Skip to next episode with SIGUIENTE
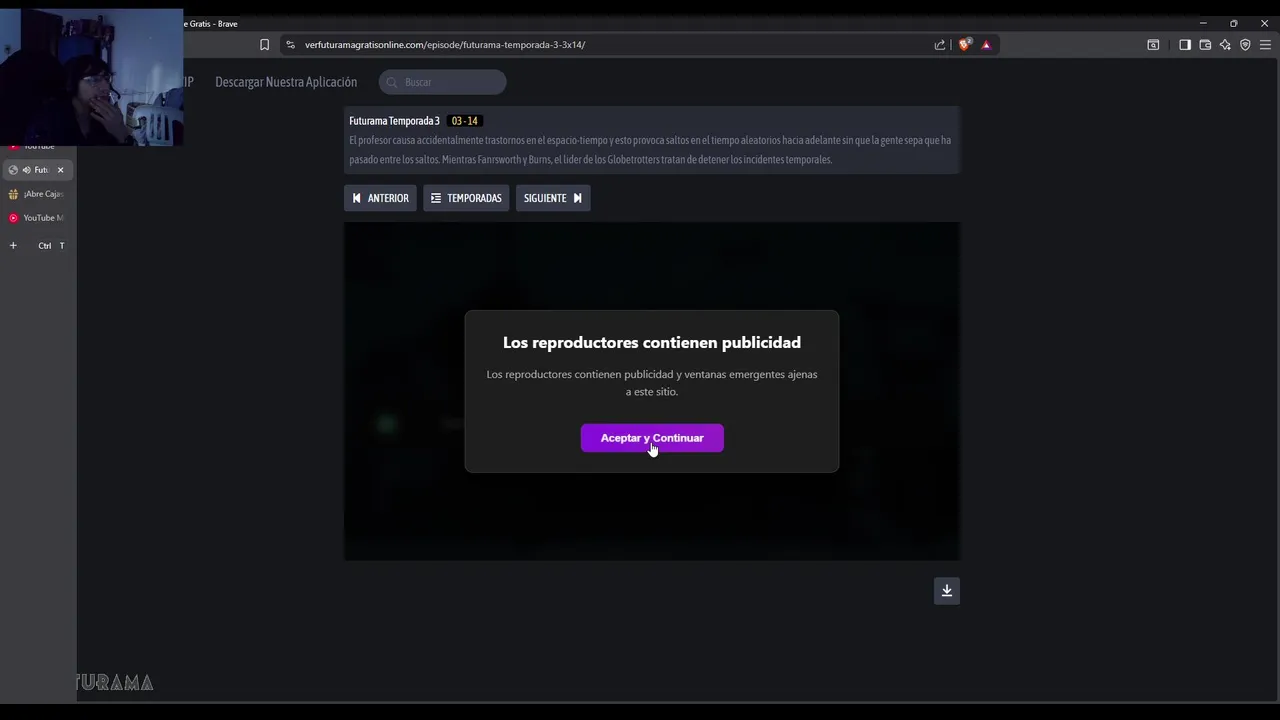Screen dimensions: 1280x720 553,198
